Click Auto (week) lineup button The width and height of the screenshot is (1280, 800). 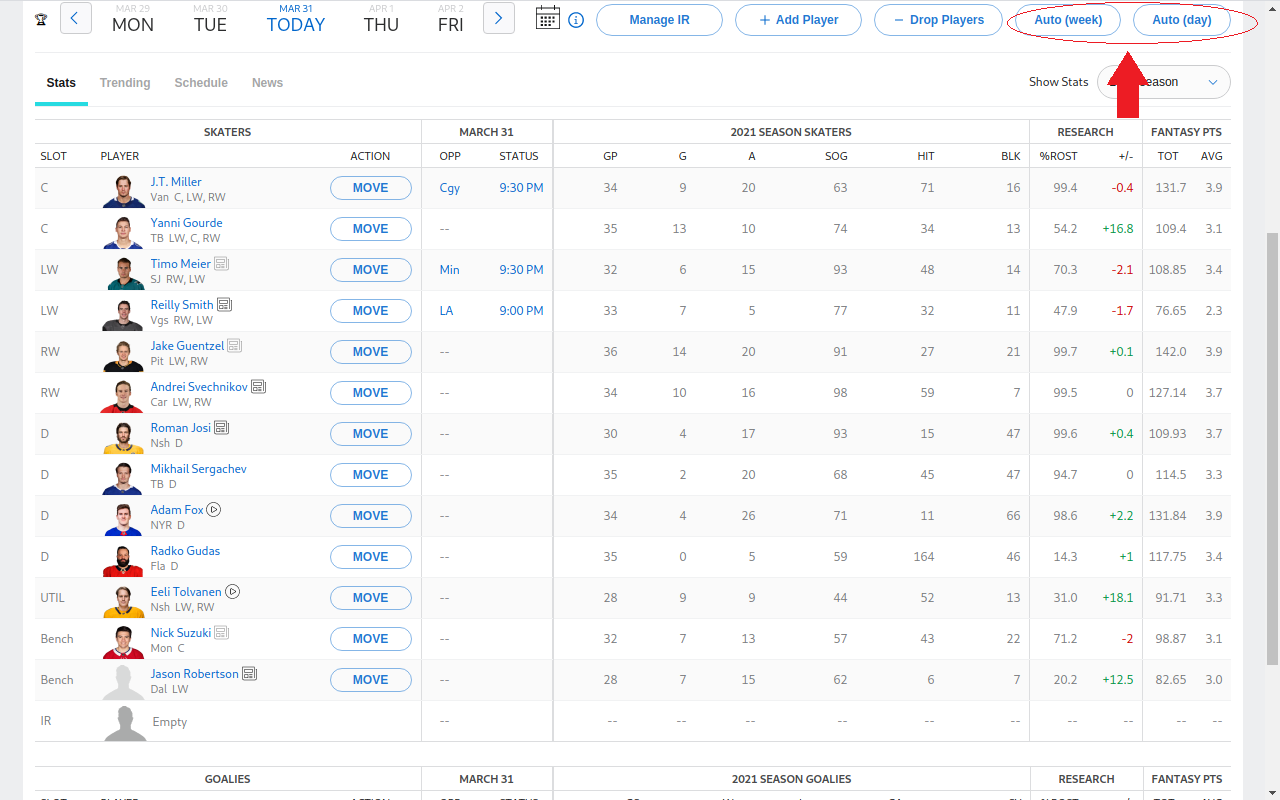point(1068,20)
